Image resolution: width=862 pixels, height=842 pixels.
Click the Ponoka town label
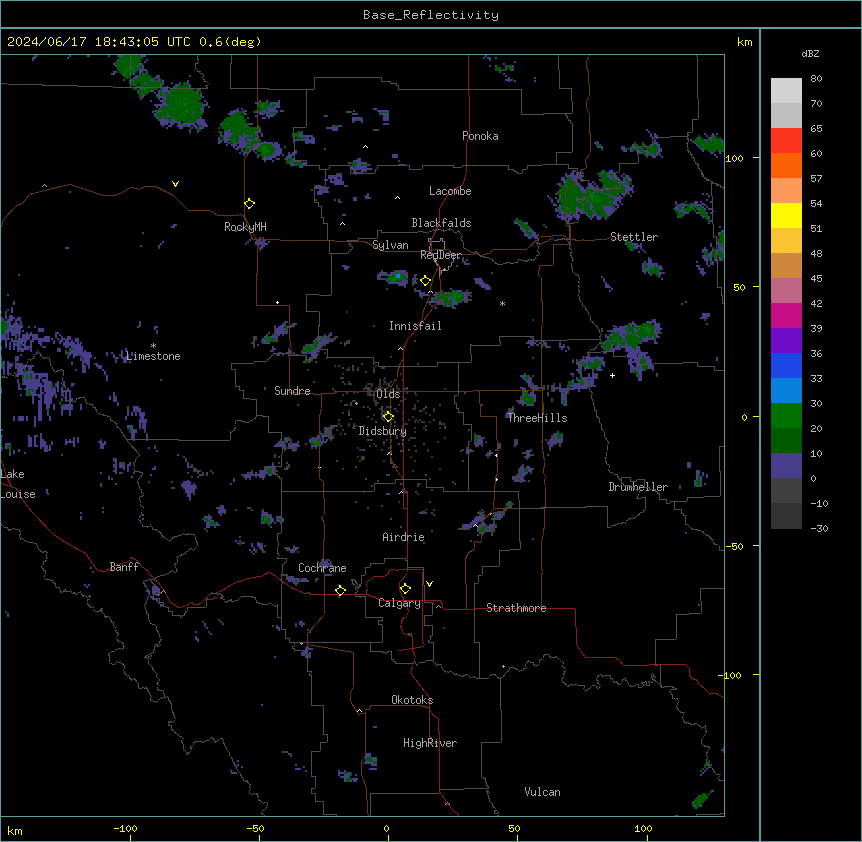pos(480,136)
